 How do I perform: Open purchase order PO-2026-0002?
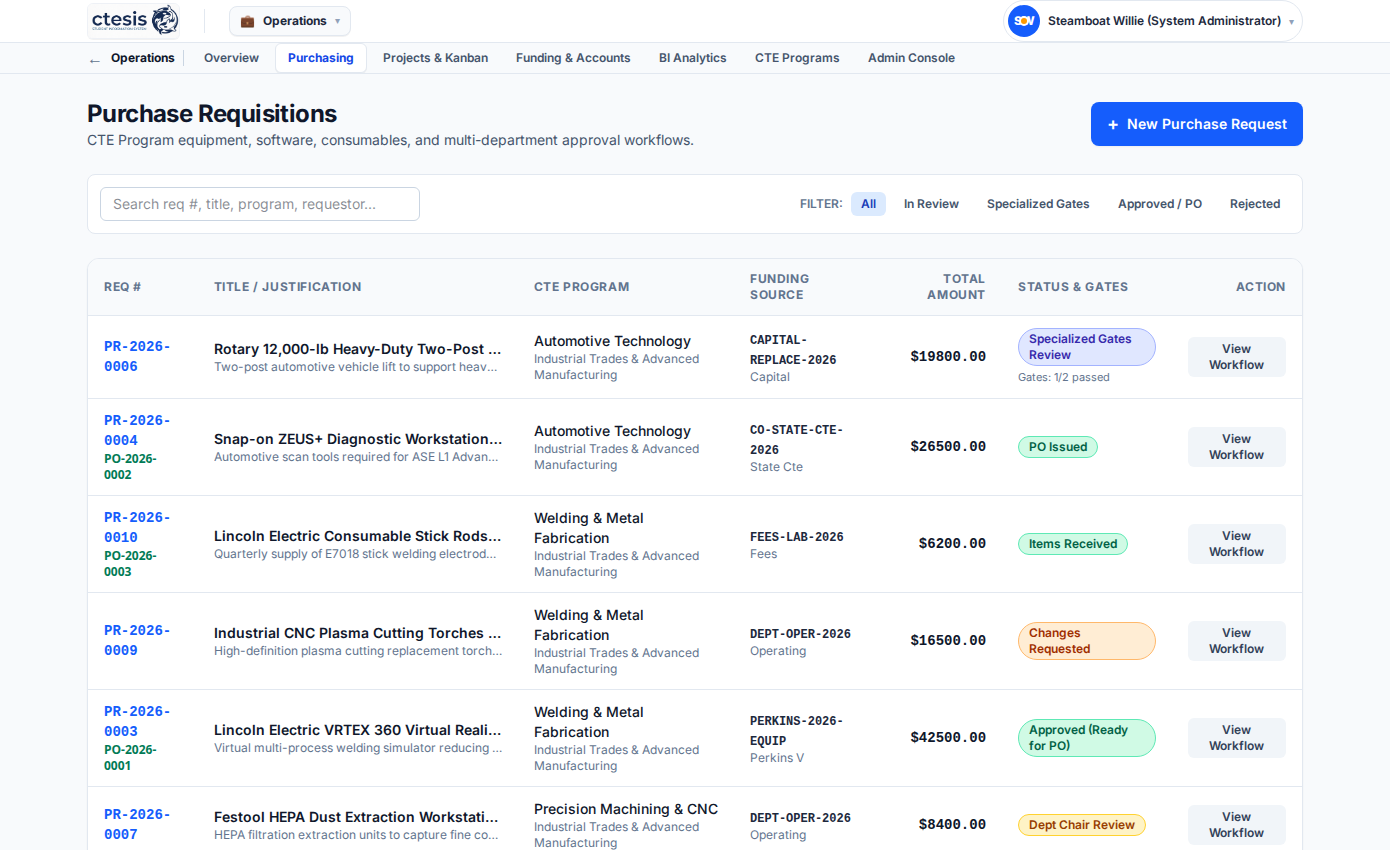(x=130, y=467)
